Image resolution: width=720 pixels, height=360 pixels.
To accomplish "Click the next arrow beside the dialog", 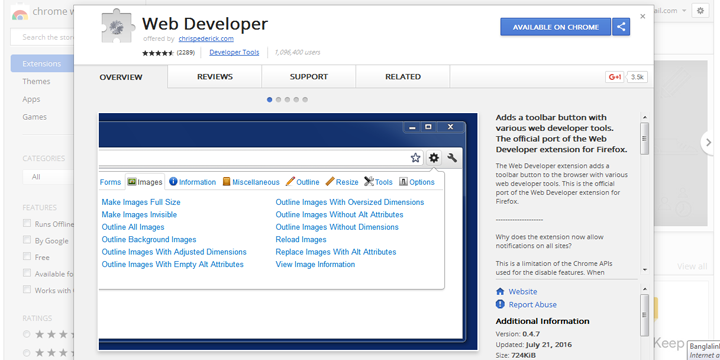I will (709, 143).
